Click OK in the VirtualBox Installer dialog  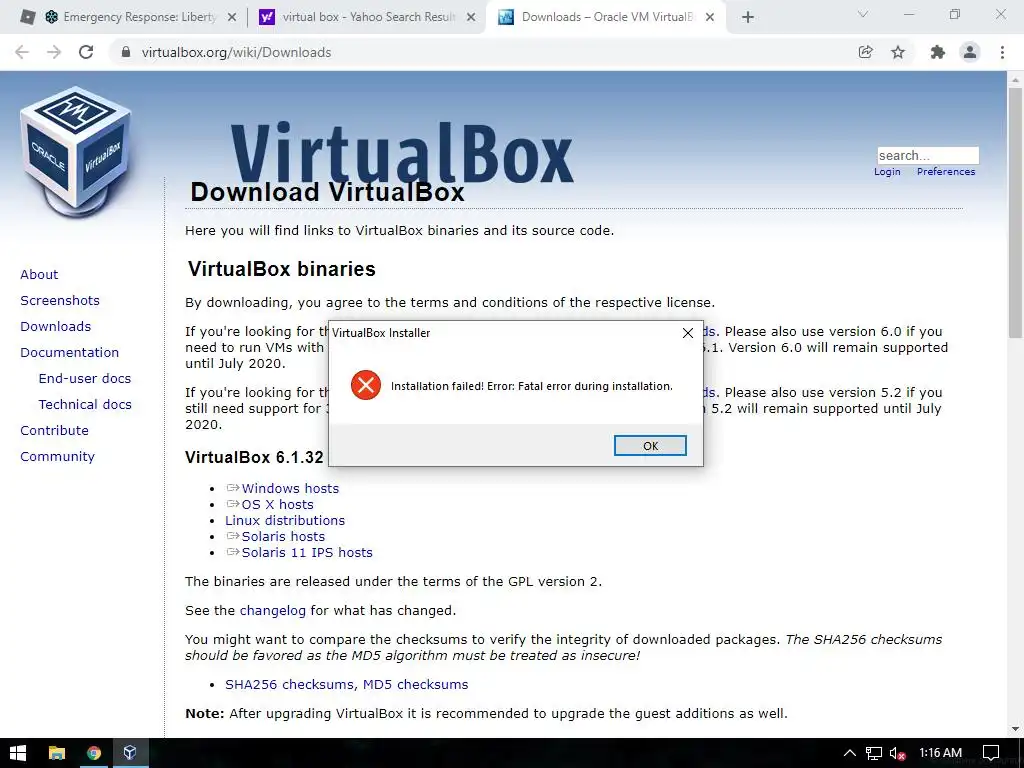tap(650, 445)
